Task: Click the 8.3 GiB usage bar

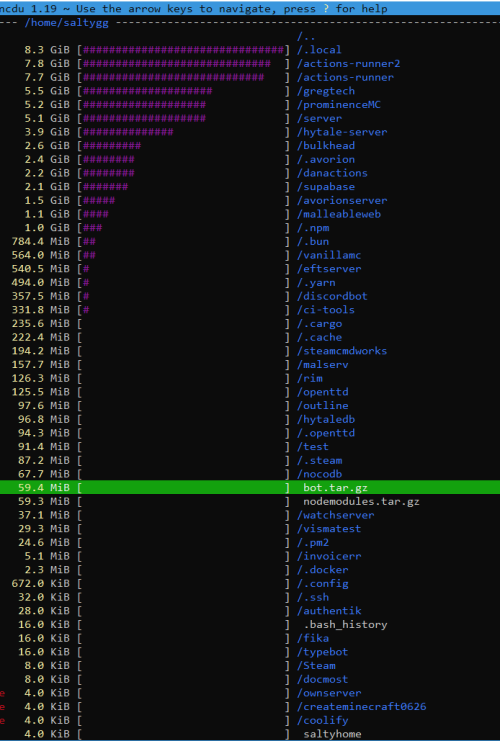Action: tap(184, 50)
